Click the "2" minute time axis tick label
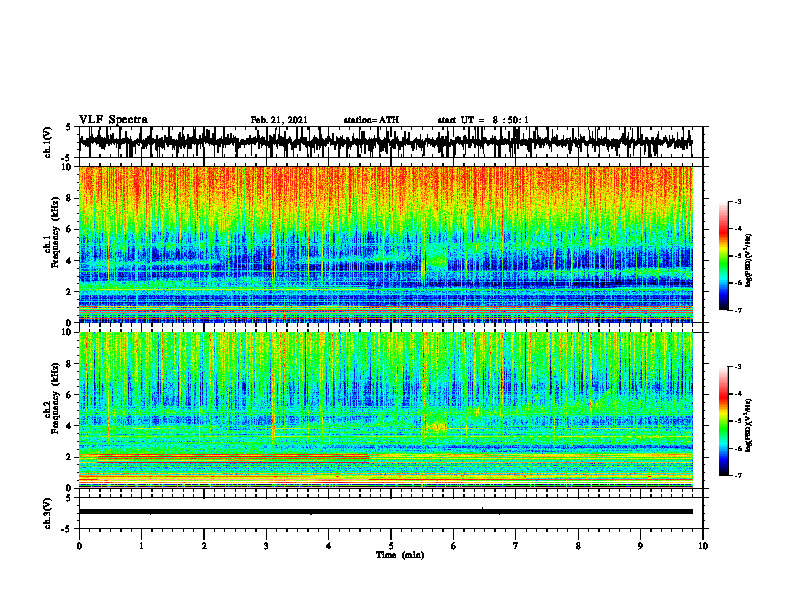Image resolution: width=792 pixels, height=612 pixels. tap(204, 546)
